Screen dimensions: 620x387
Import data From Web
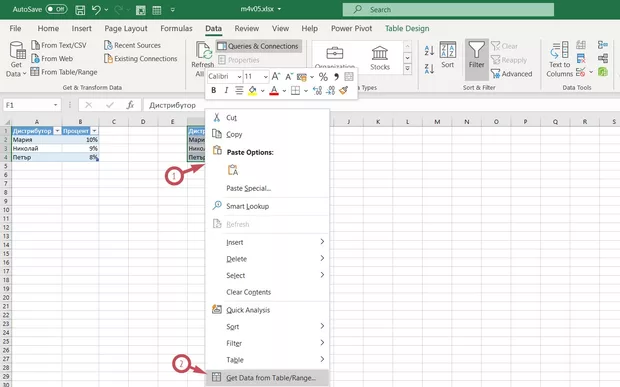pos(52,59)
